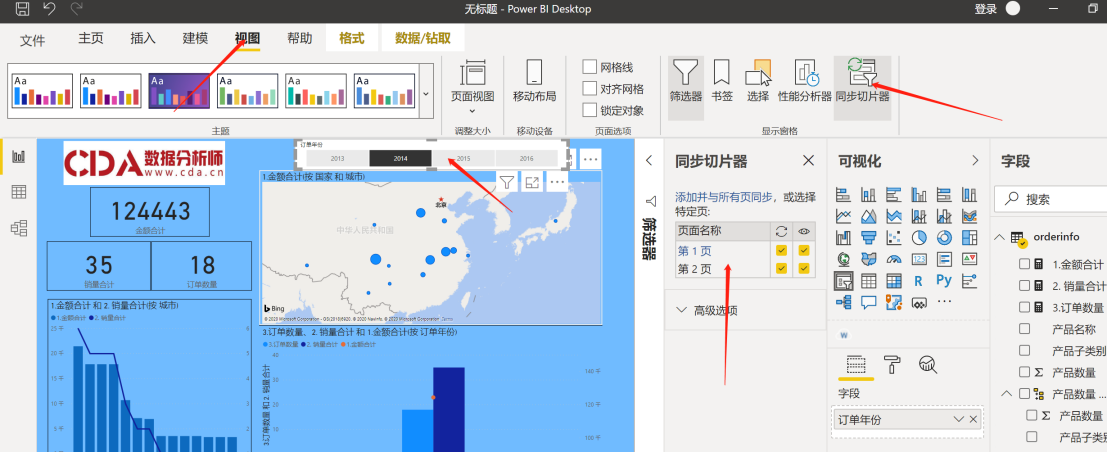Viewport: 1107px width, 452px height.
Task: Enable the 对齐网格 checkbox
Action: [x=590, y=89]
